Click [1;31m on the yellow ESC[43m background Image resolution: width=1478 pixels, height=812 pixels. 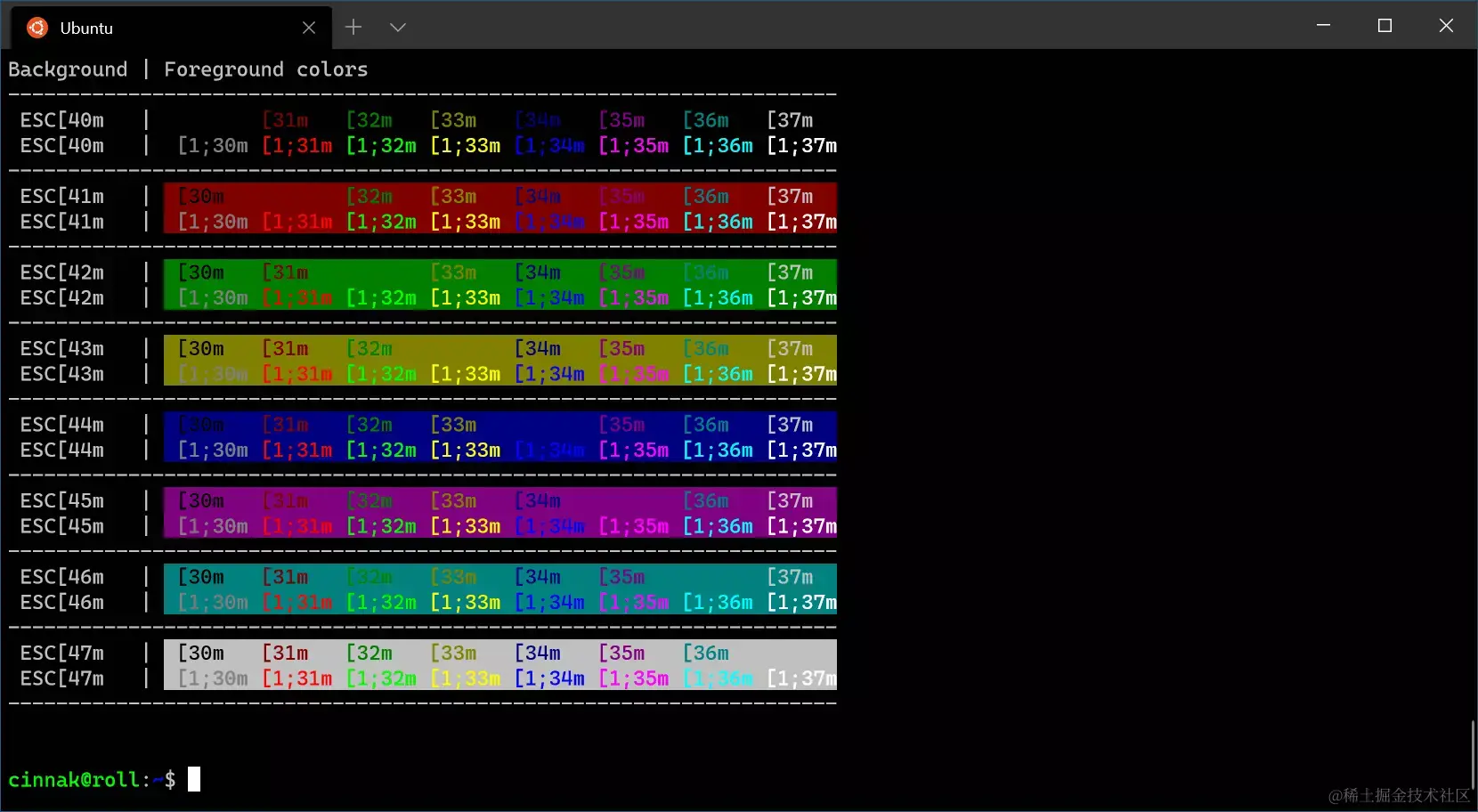pyautogui.click(x=296, y=374)
